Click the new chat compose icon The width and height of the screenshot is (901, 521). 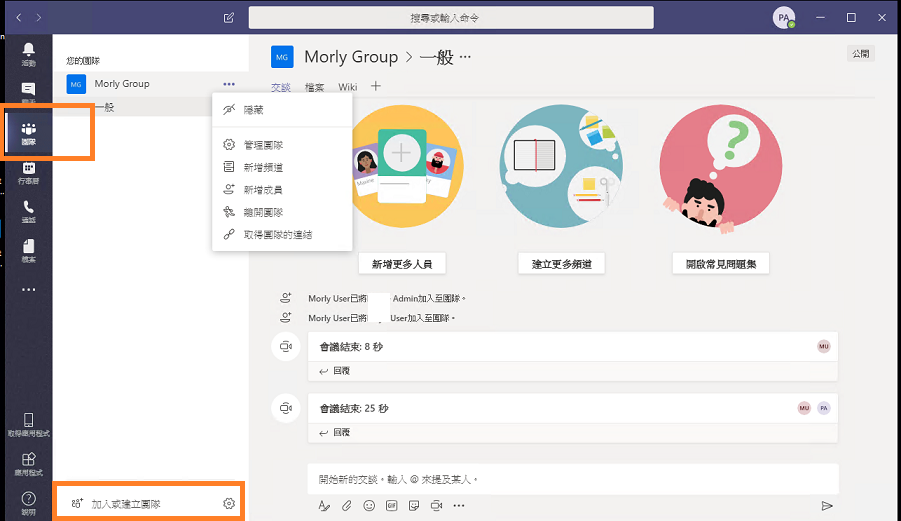[229, 18]
